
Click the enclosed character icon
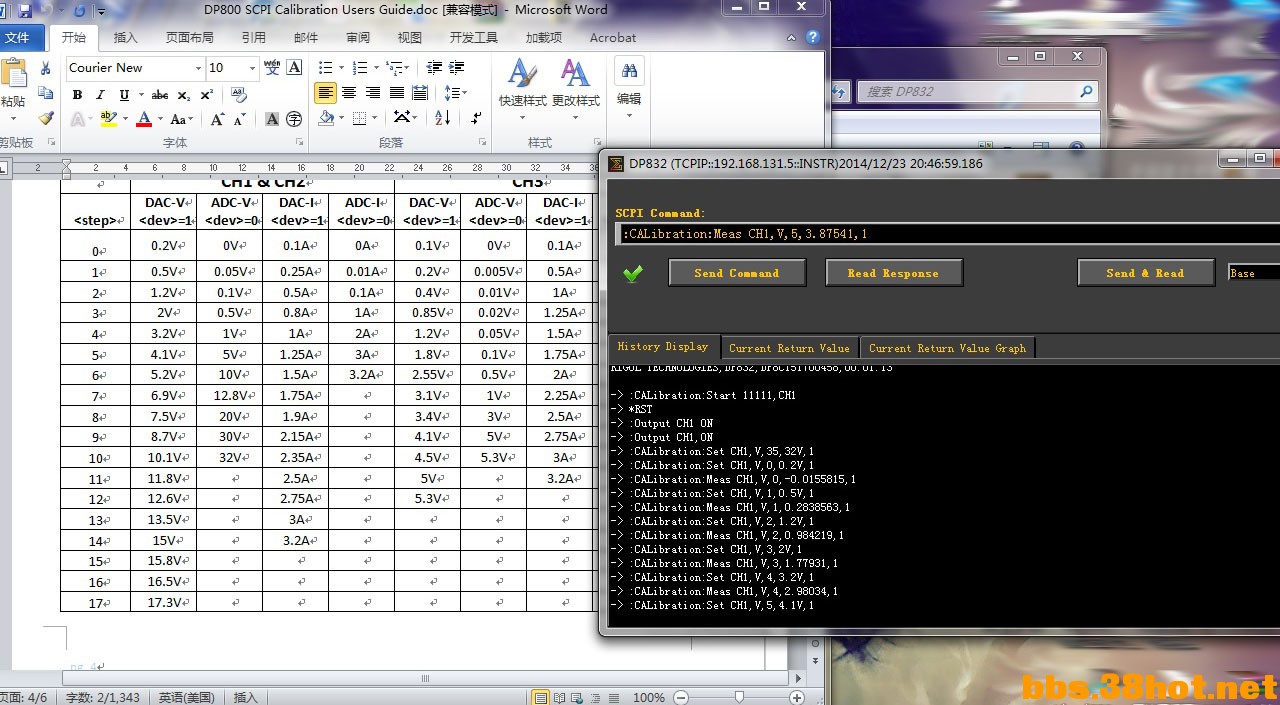295,119
